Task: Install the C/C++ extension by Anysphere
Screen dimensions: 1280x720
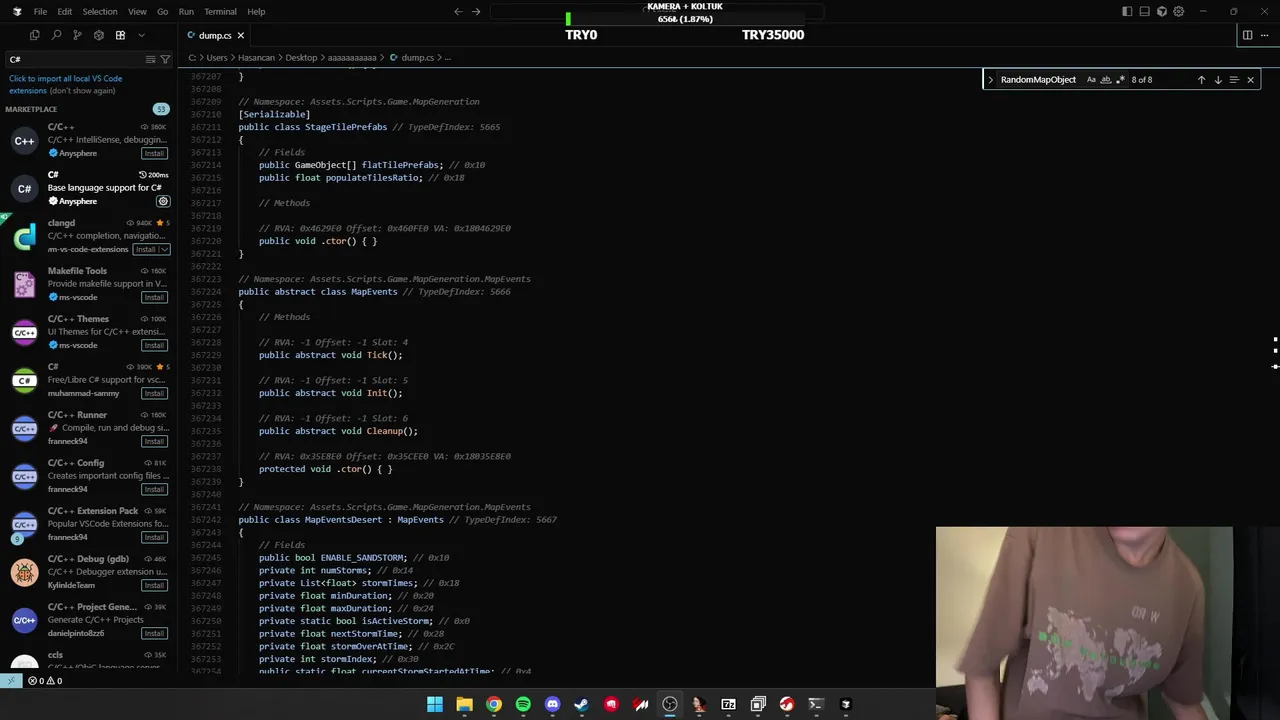Action: coord(154,153)
